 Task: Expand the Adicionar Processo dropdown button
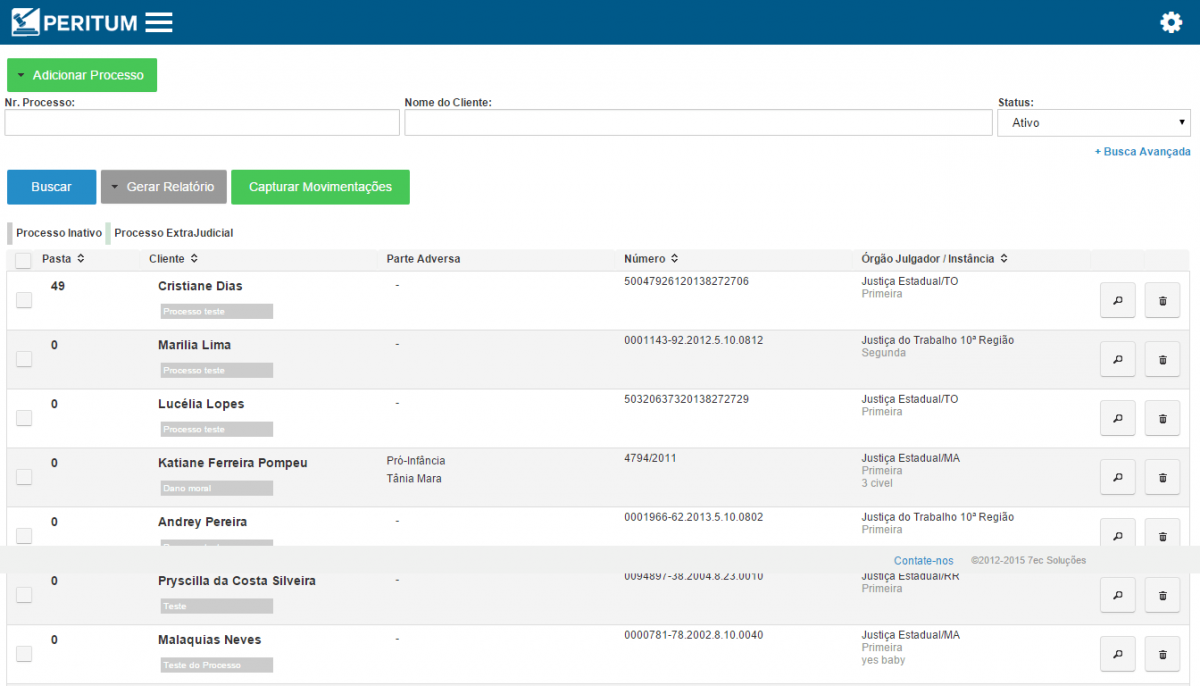(x=82, y=75)
